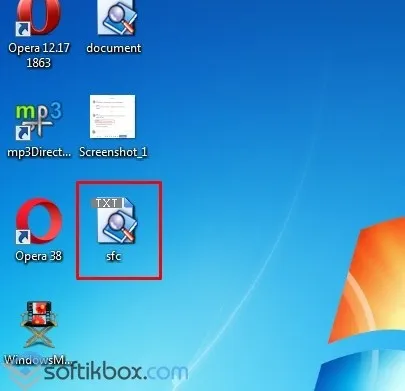This screenshot has width=405, height=391.
Task: Click the 'sfc' file name label
Action: 113,256
